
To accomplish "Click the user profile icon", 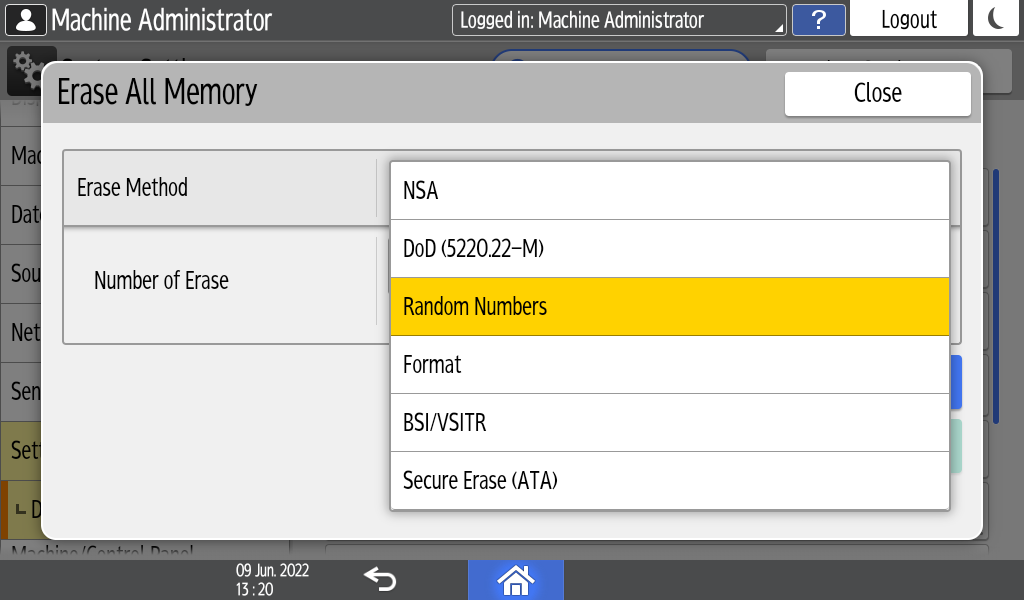I will click(25, 19).
